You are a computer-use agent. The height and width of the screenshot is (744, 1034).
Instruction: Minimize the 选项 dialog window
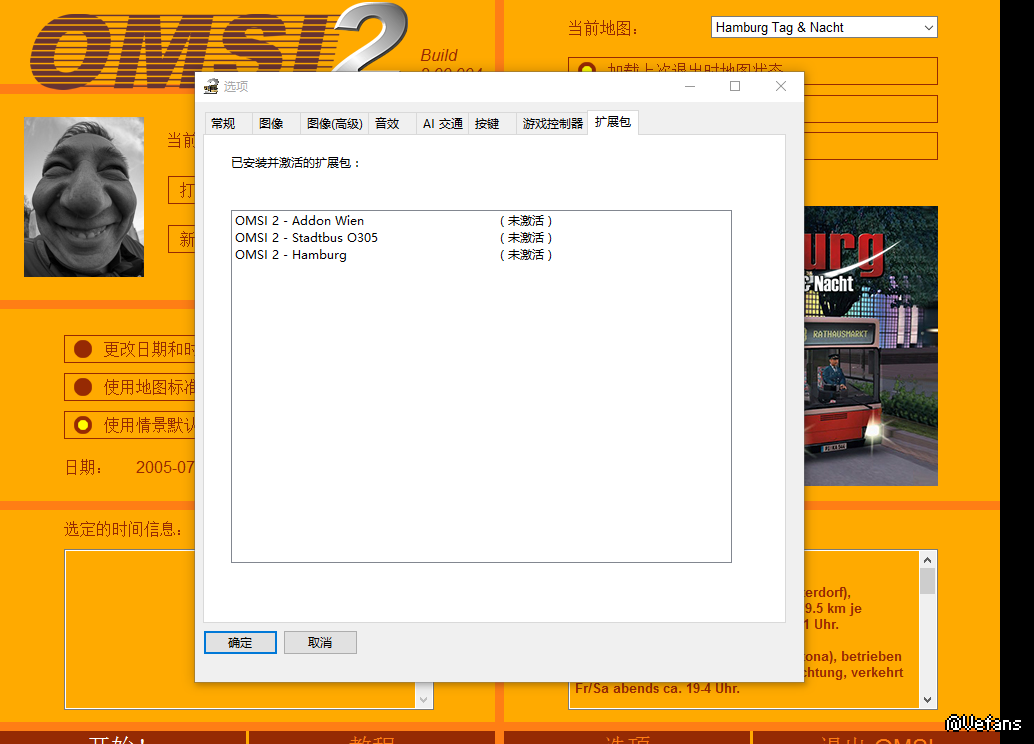pos(690,86)
